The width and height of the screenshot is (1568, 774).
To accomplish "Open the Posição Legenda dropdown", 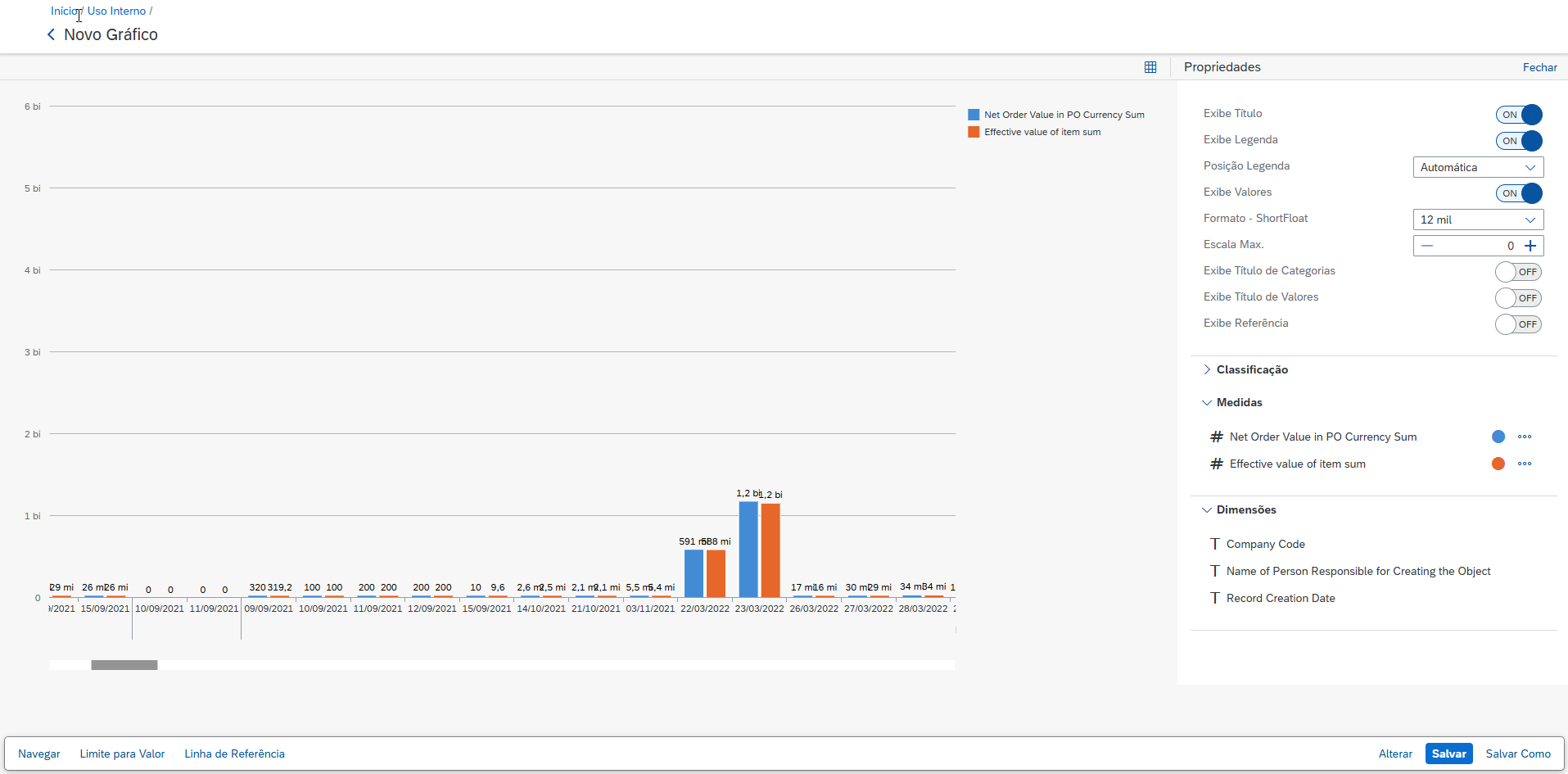I will [x=1478, y=167].
